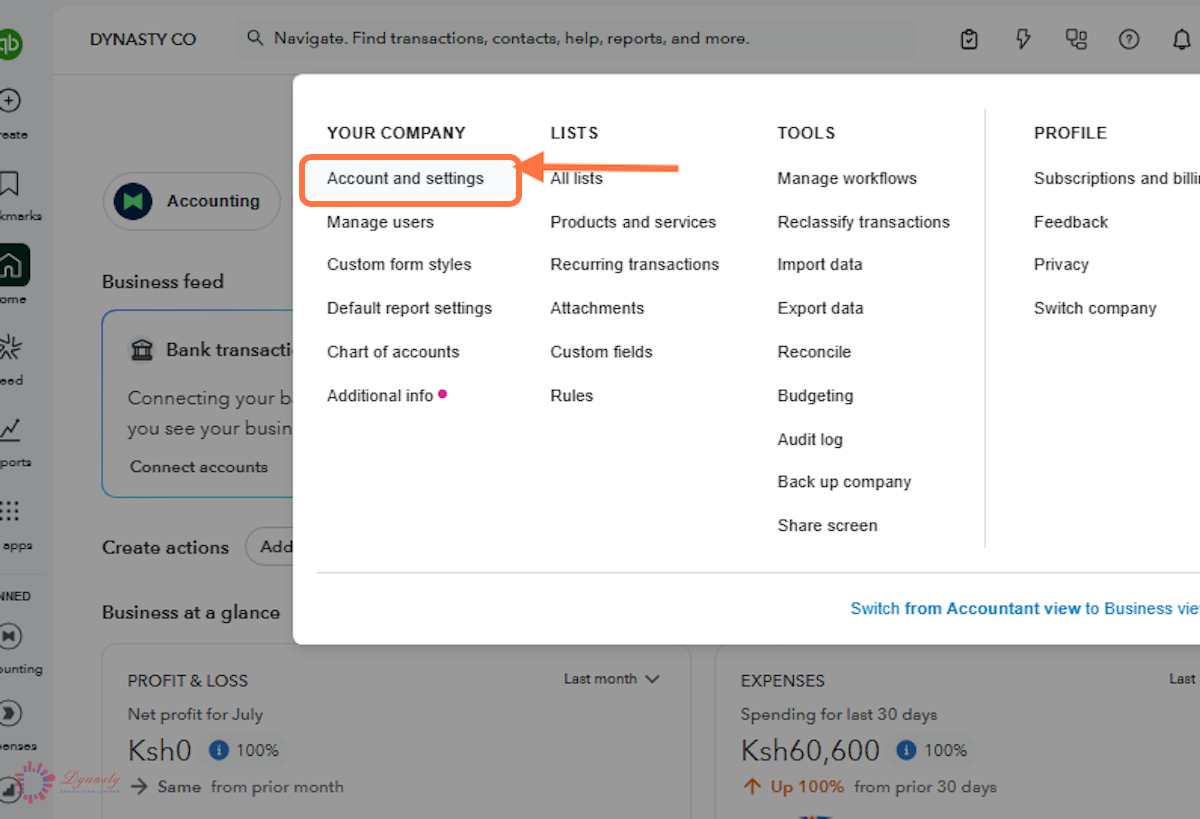Open the apps grid icon in sidebar
This screenshot has width=1200, height=819.
tap(10, 511)
